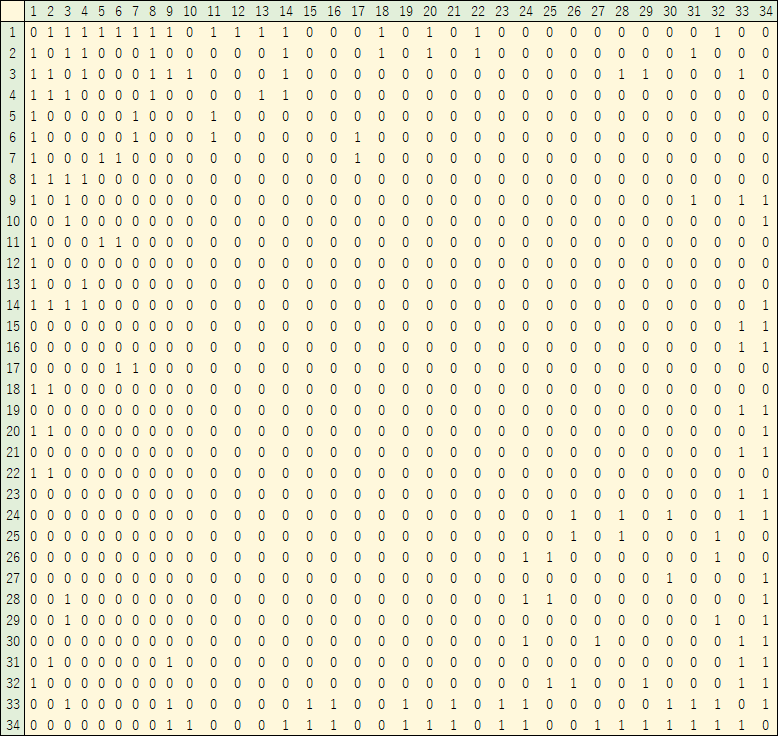Click the 0 at row 20, column 18
778x736 pixels.
coord(382,432)
